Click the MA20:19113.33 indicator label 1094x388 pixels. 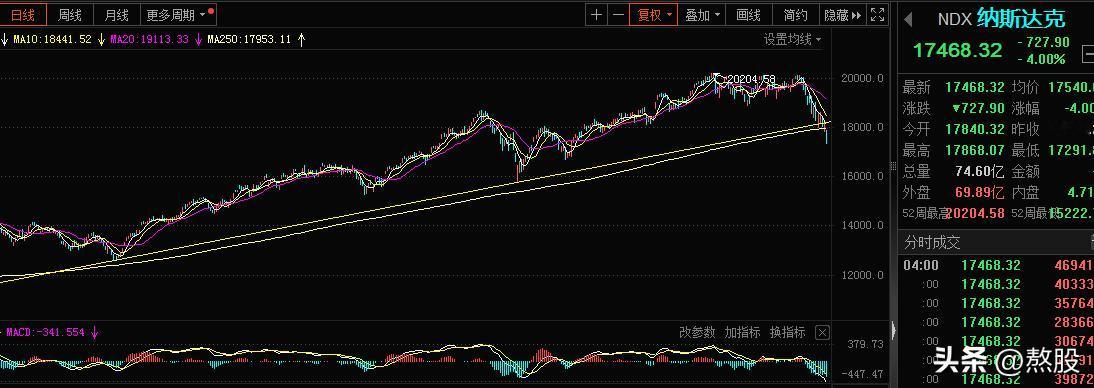click(149, 40)
